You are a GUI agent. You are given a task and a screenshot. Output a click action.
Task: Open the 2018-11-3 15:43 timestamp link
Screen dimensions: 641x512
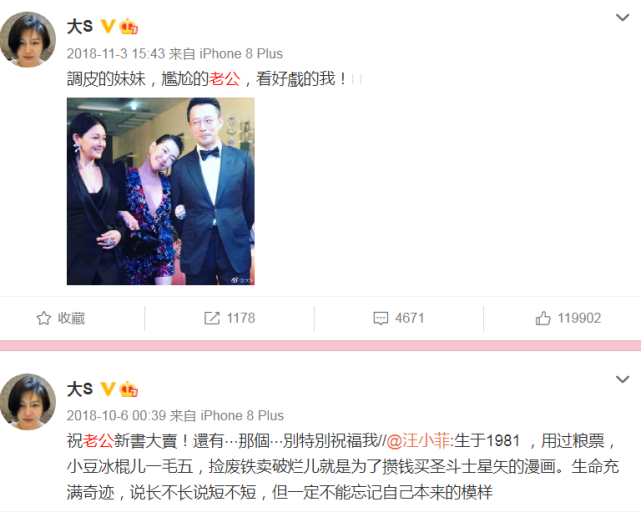[x=116, y=54]
